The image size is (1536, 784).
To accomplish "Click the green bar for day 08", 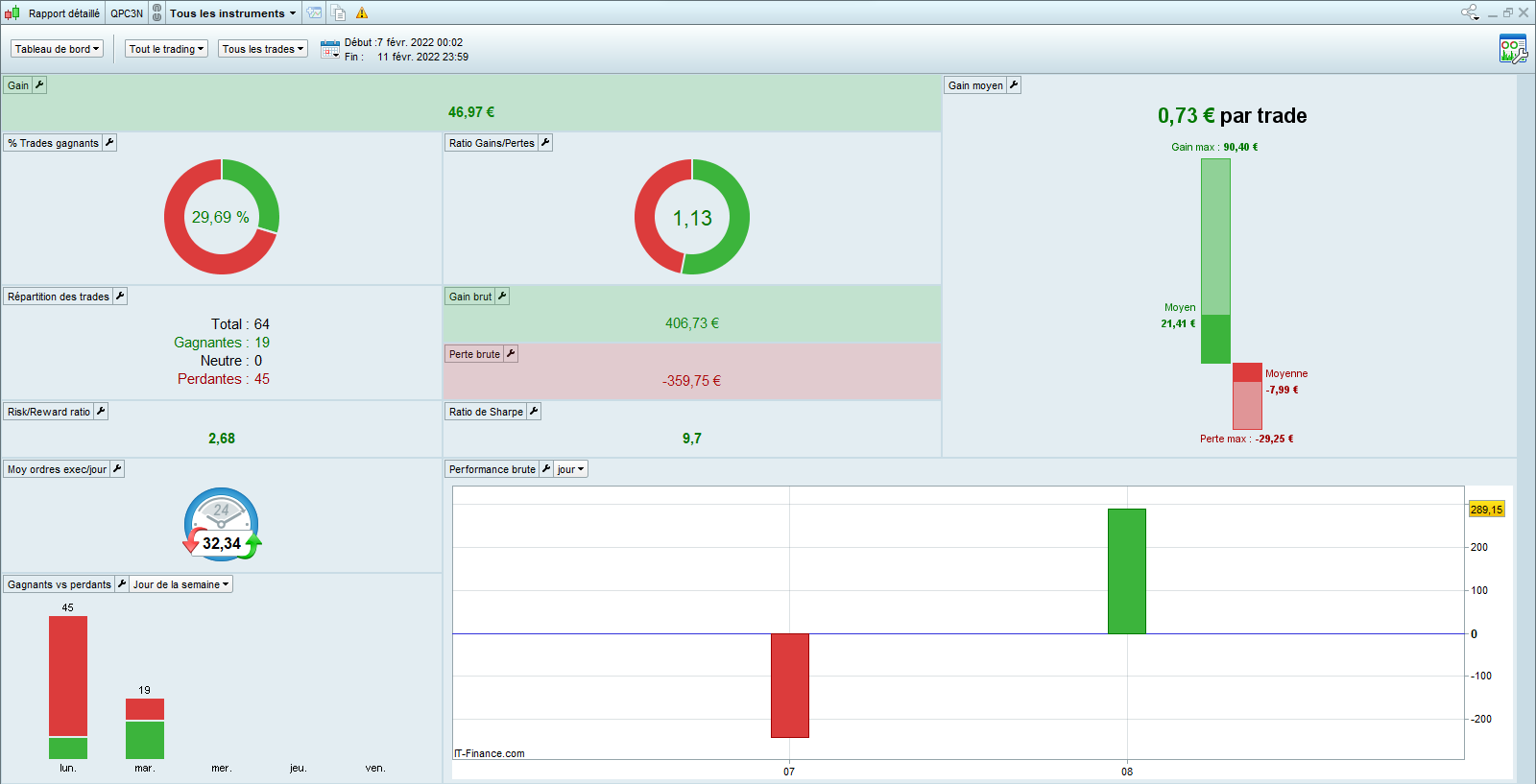I will [1126, 571].
